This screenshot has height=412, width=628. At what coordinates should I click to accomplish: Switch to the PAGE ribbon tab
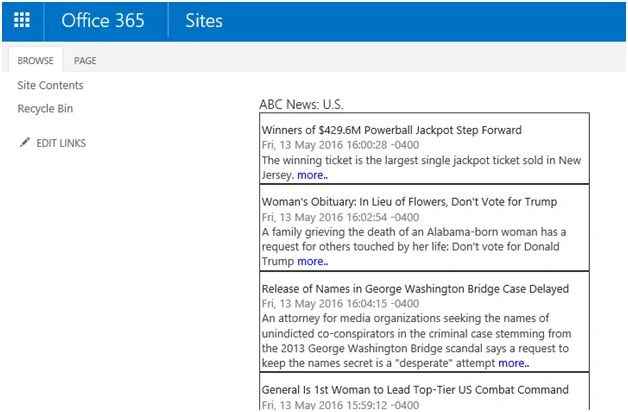85,60
